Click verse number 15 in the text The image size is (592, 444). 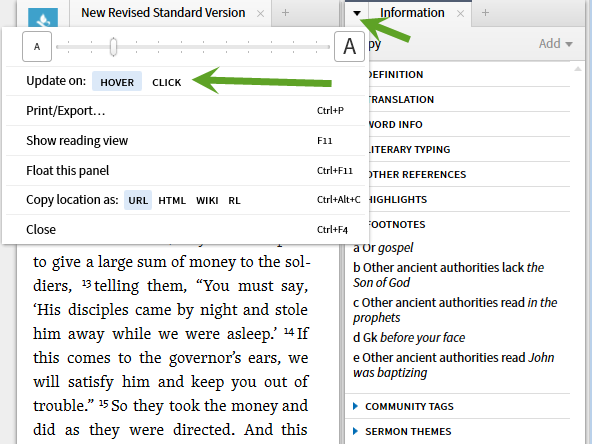tap(104, 404)
